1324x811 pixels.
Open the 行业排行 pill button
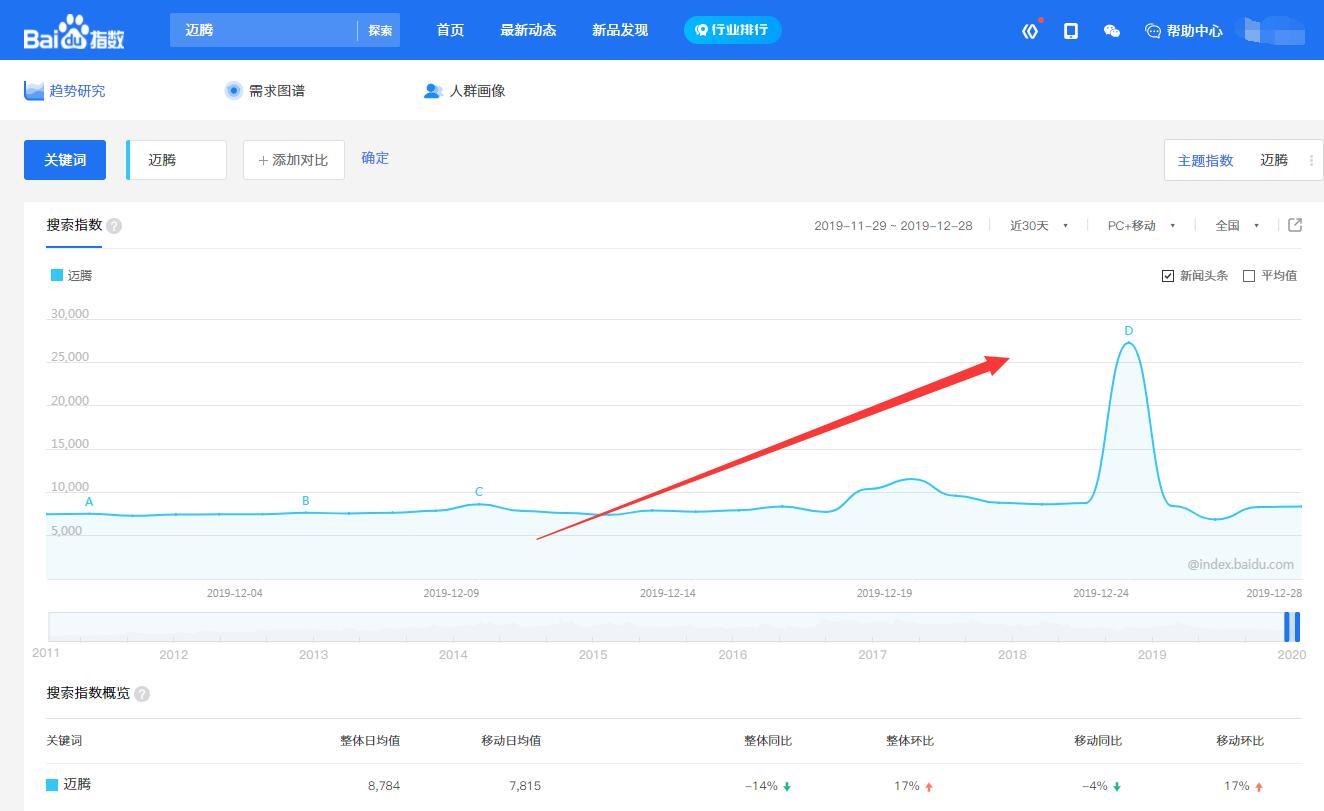[x=733, y=30]
